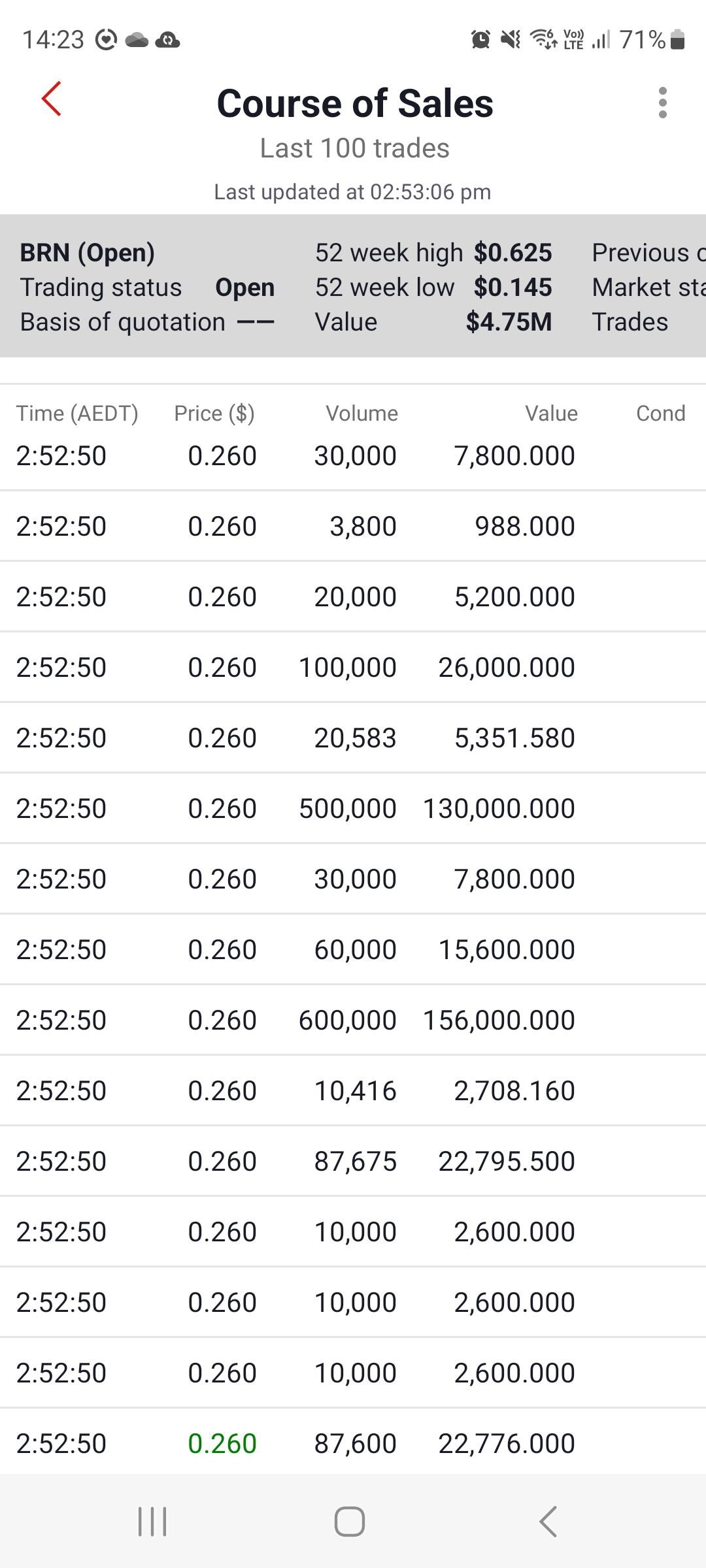Tap the 20,583 volume trade row
Image resolution: width=706 pixels, height=1568 pixels.
[x=353, y=738]
